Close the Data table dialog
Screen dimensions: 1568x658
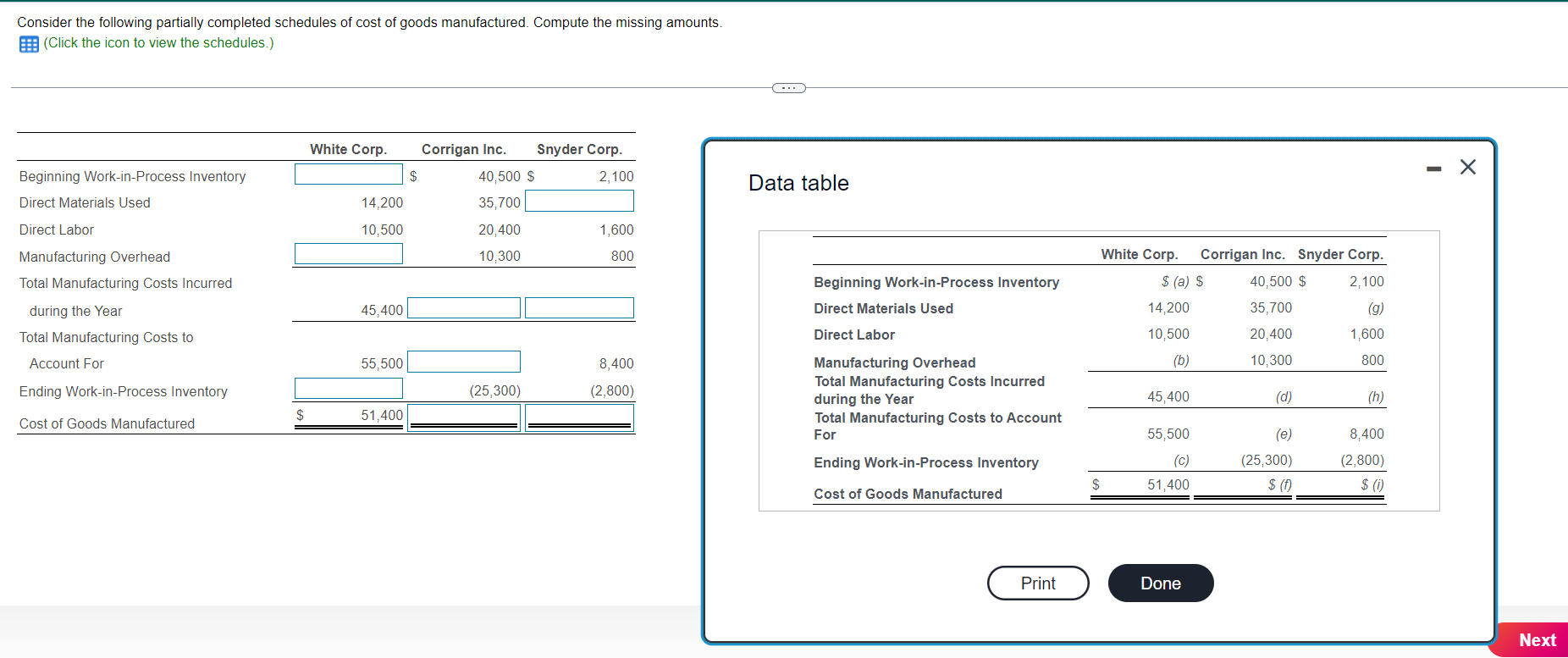pos(1468,167)
